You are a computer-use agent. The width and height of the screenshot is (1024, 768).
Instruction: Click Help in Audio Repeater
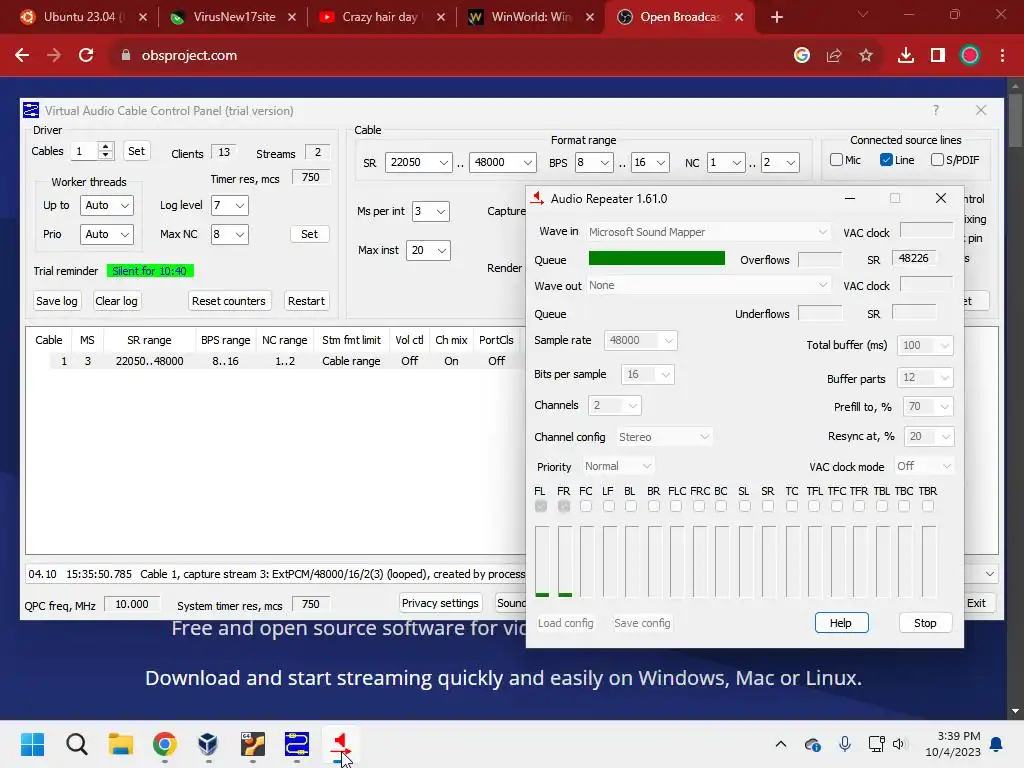pos(841,623)
